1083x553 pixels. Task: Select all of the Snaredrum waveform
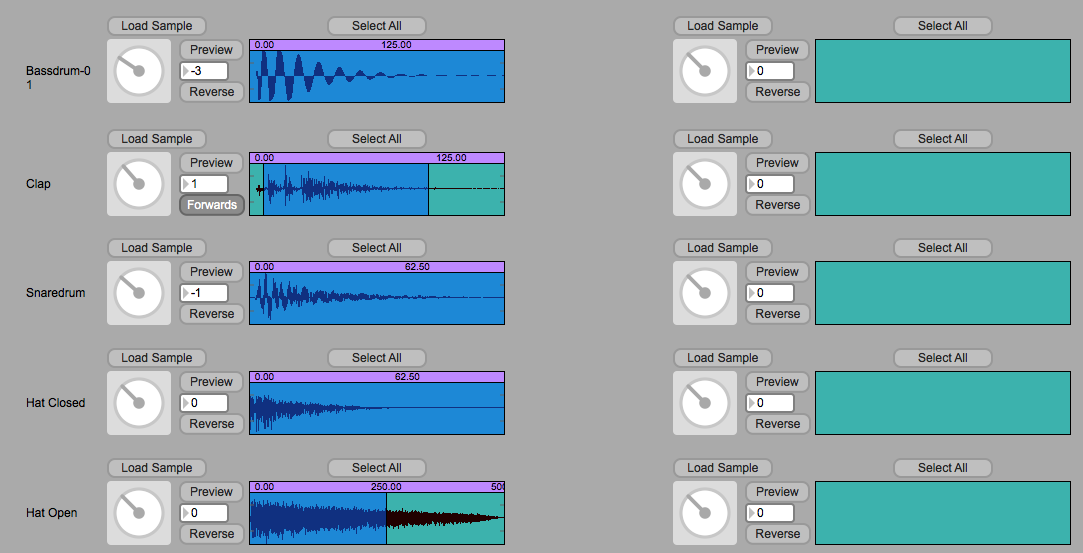click(x=376, y=248)
